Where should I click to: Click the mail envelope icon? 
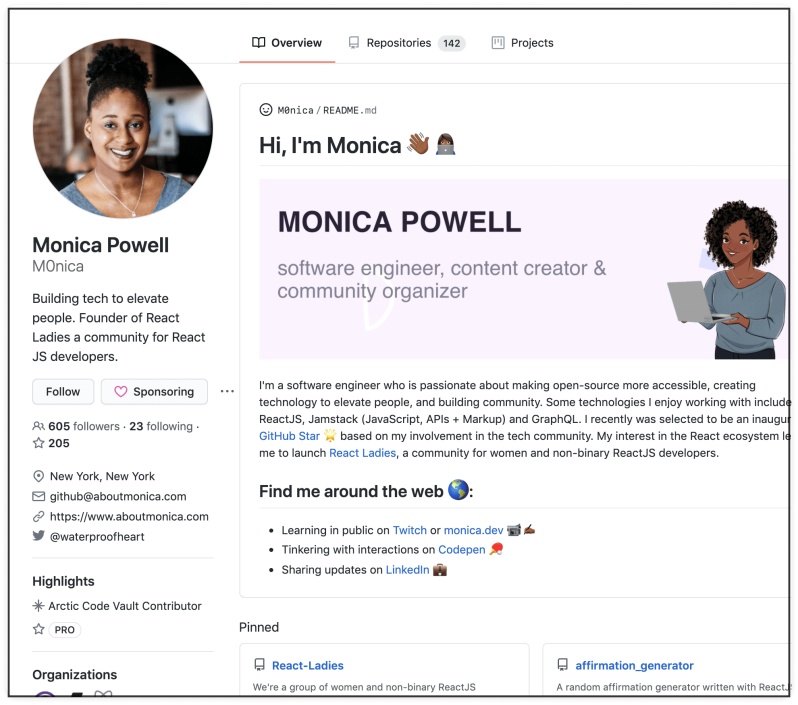coord(39,496)
